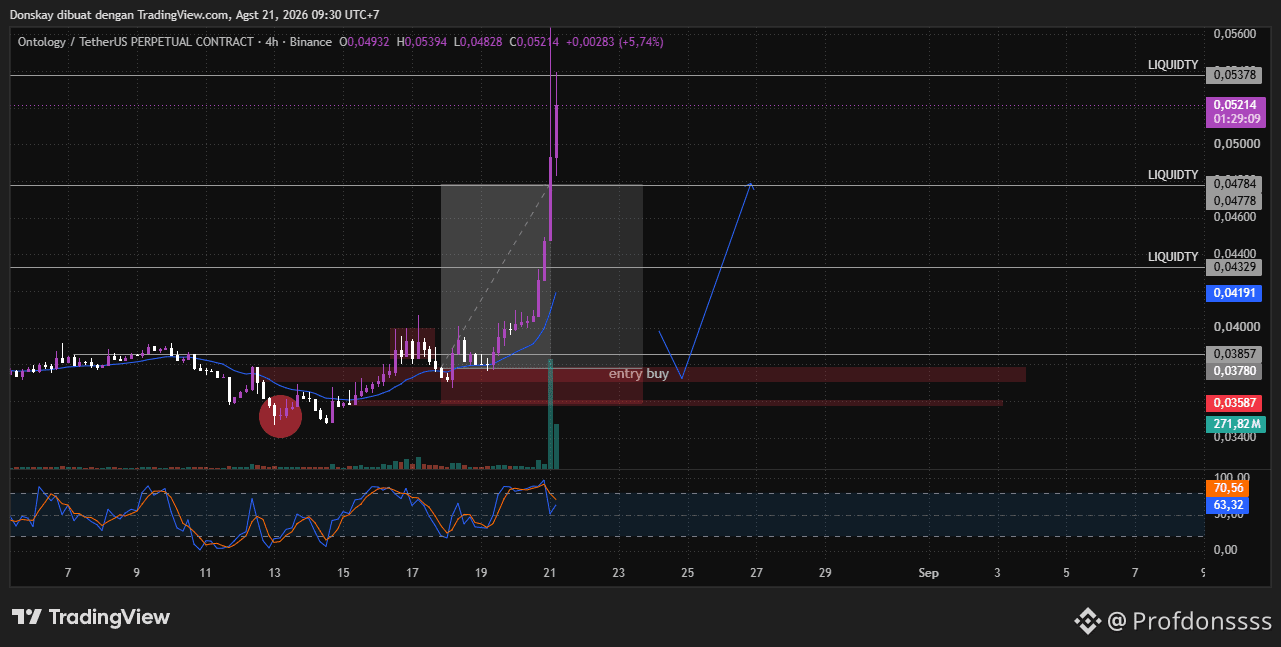The width and height of the screenshot is (1281, 647).
Task: Click the 21 date label on the time axis
Action: (x=549, y=573)
